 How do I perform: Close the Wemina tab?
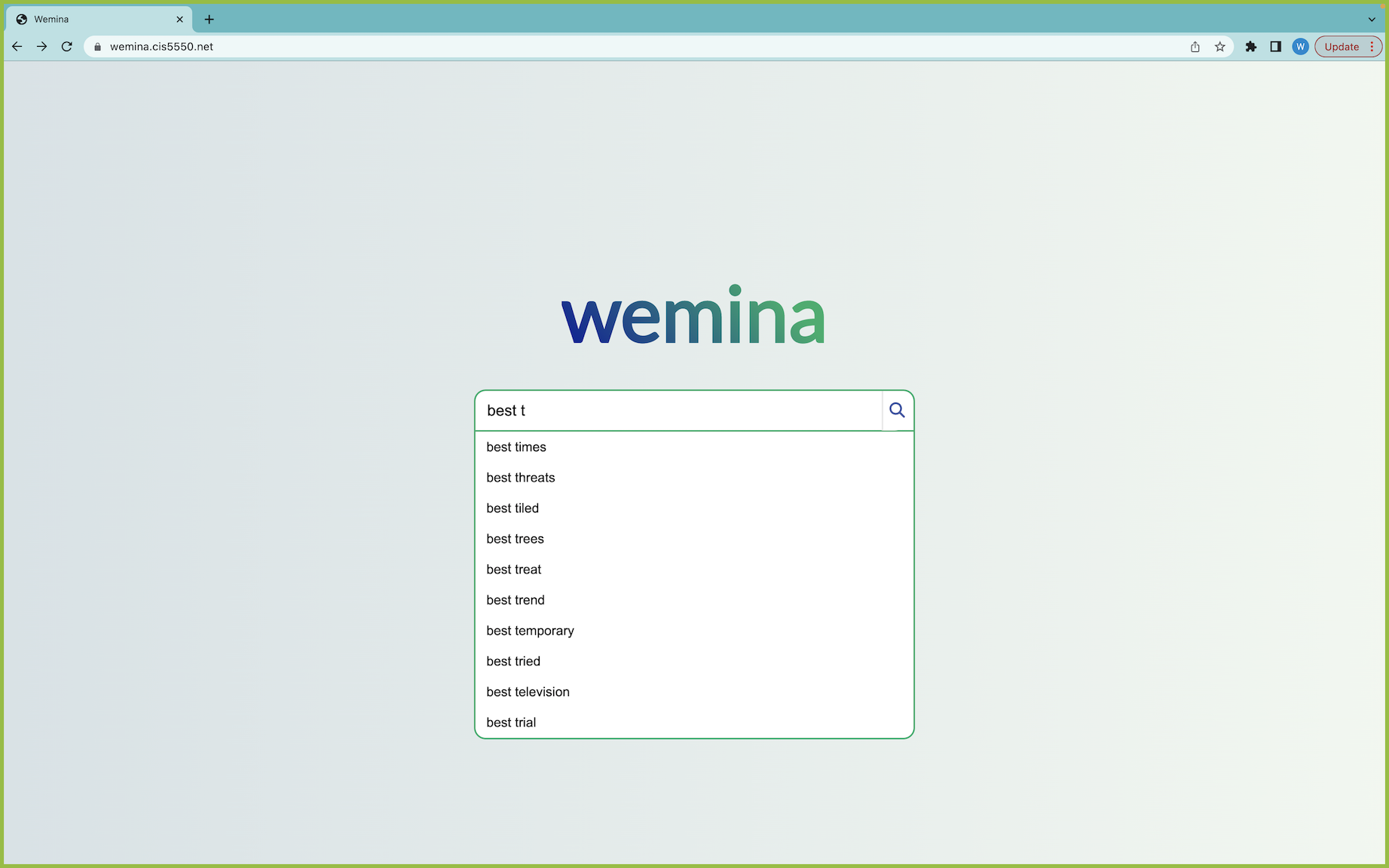point(179,20)
